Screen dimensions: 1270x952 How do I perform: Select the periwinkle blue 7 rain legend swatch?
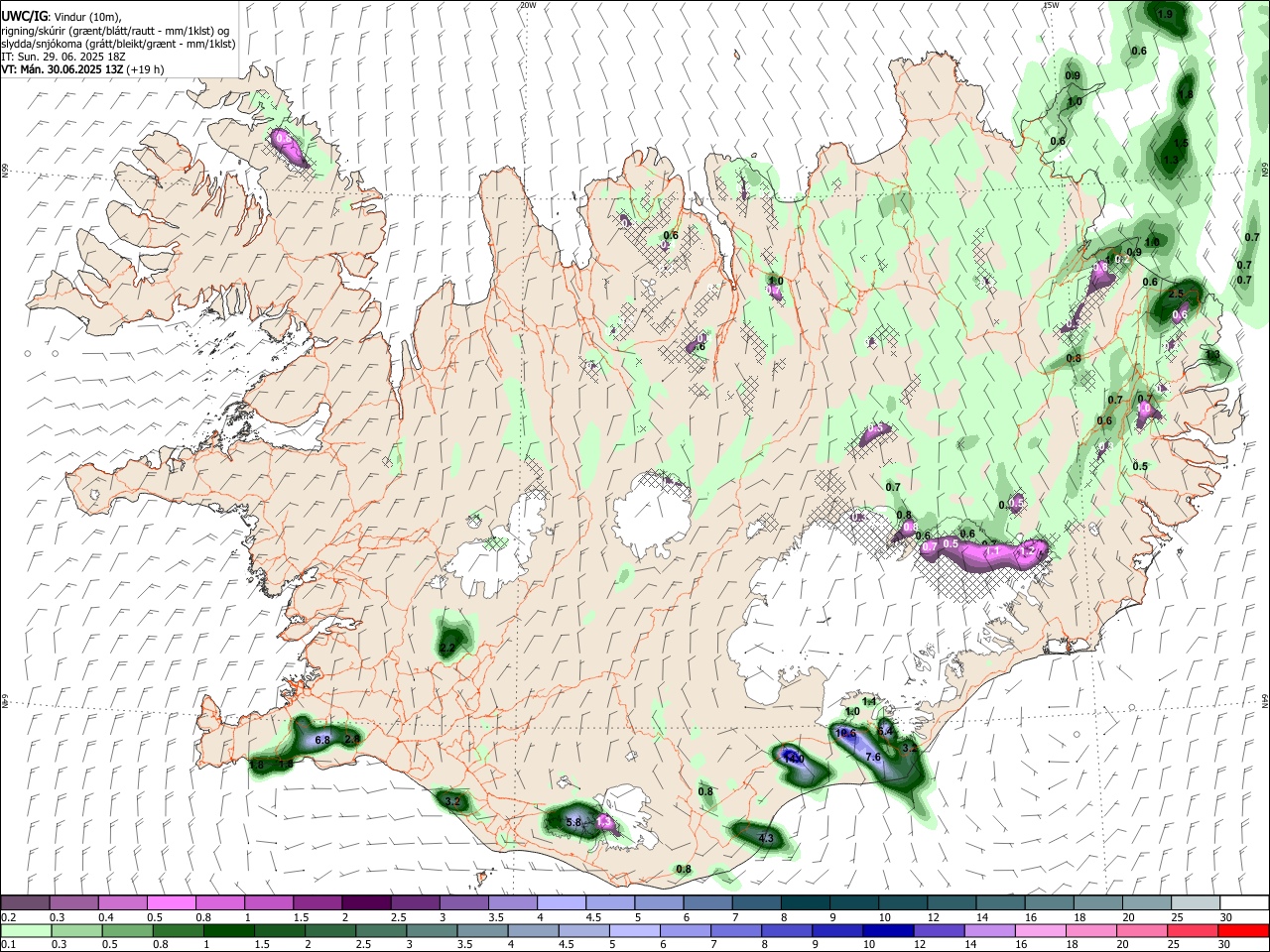pos(737,930)
